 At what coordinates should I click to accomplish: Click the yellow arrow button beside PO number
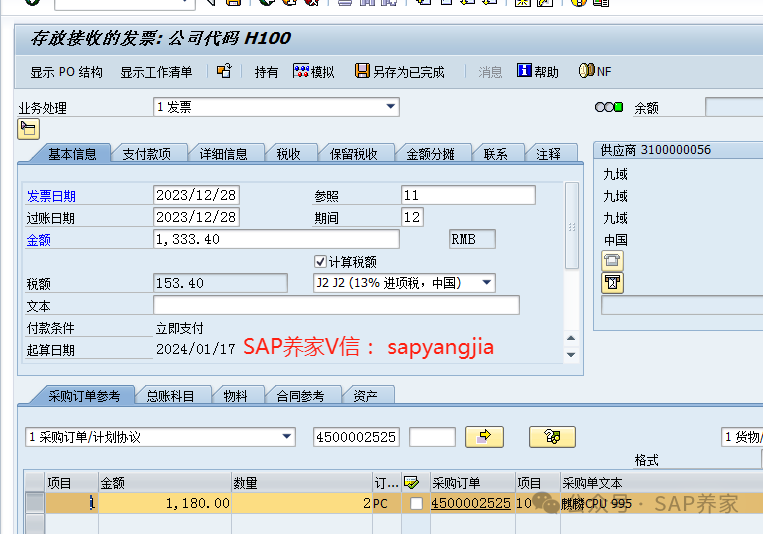[484, 437]
